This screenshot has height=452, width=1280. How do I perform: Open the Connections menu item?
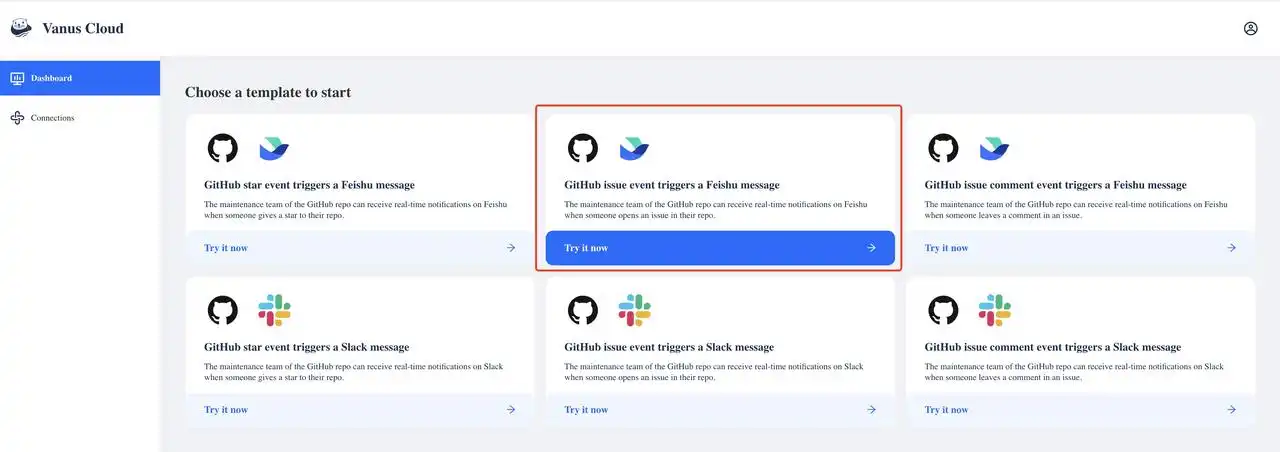pyautogui.click(x=80, y=118)
